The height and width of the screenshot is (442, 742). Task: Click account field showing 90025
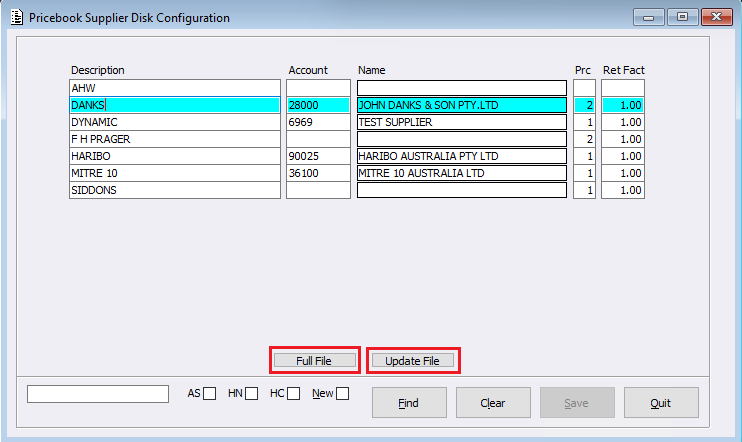click(318, 156)
